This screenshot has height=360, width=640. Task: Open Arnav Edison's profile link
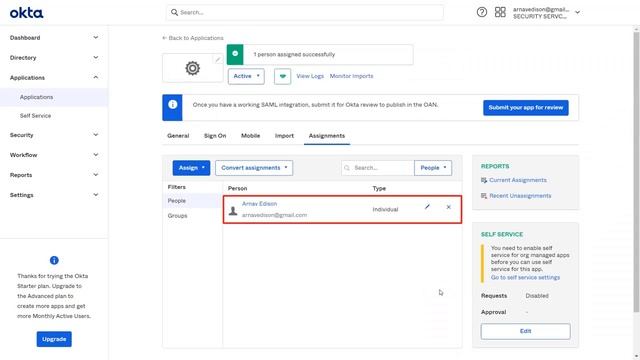259,204
